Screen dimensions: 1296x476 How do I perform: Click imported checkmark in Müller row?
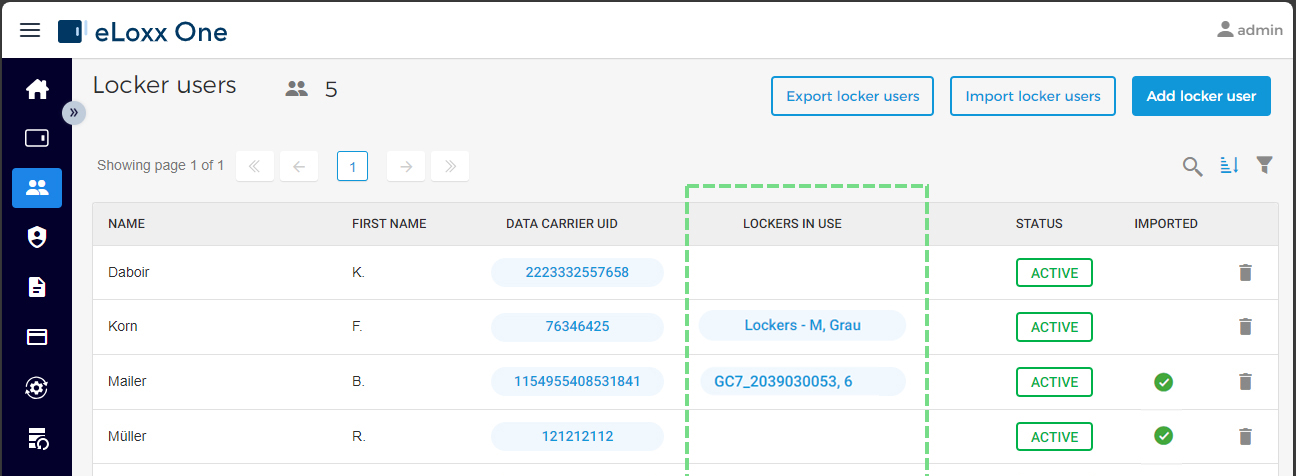(x=1163, y=435)
